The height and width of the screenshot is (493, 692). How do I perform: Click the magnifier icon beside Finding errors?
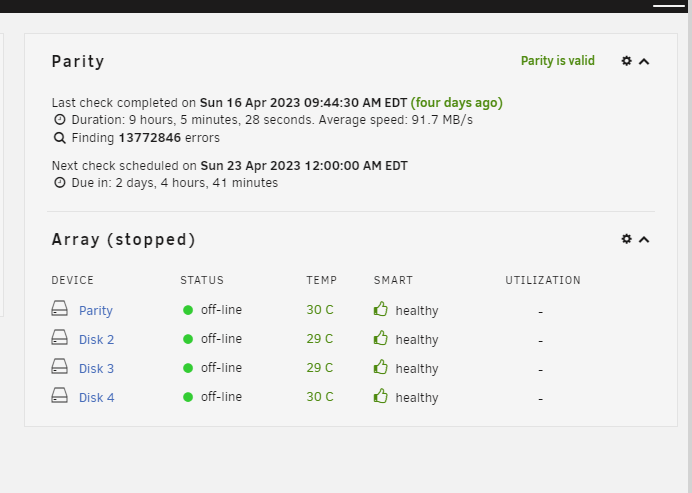pyautogui.click(x=60, y=138)
